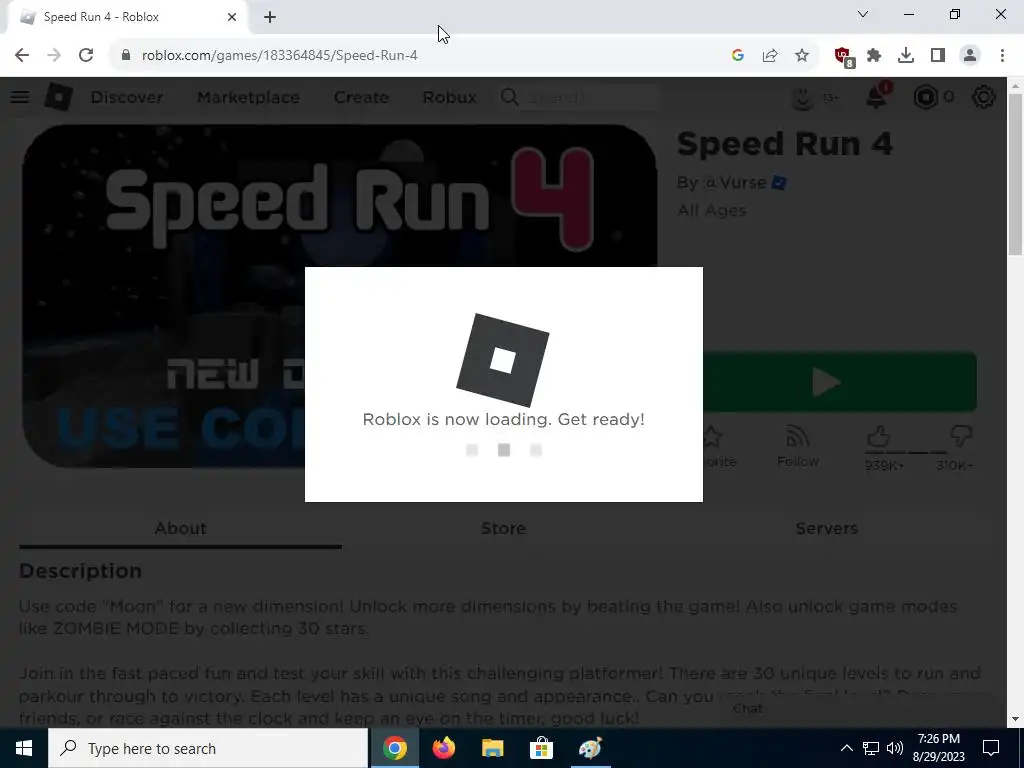Viewport: 1024px width, 768px height.
Task: Bookmark this tab with the star
Action: pos(802,56)
